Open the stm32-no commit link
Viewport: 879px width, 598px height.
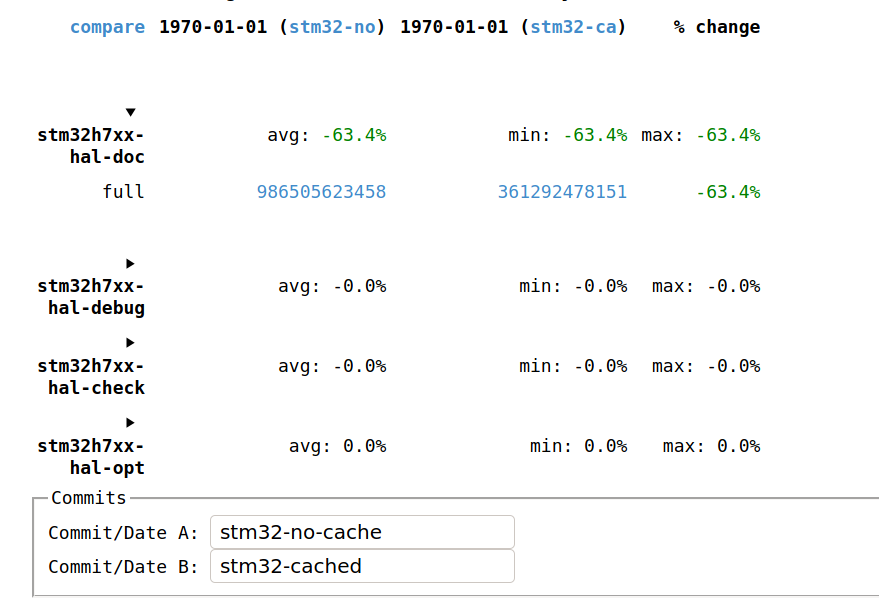[x=332, y=27]
